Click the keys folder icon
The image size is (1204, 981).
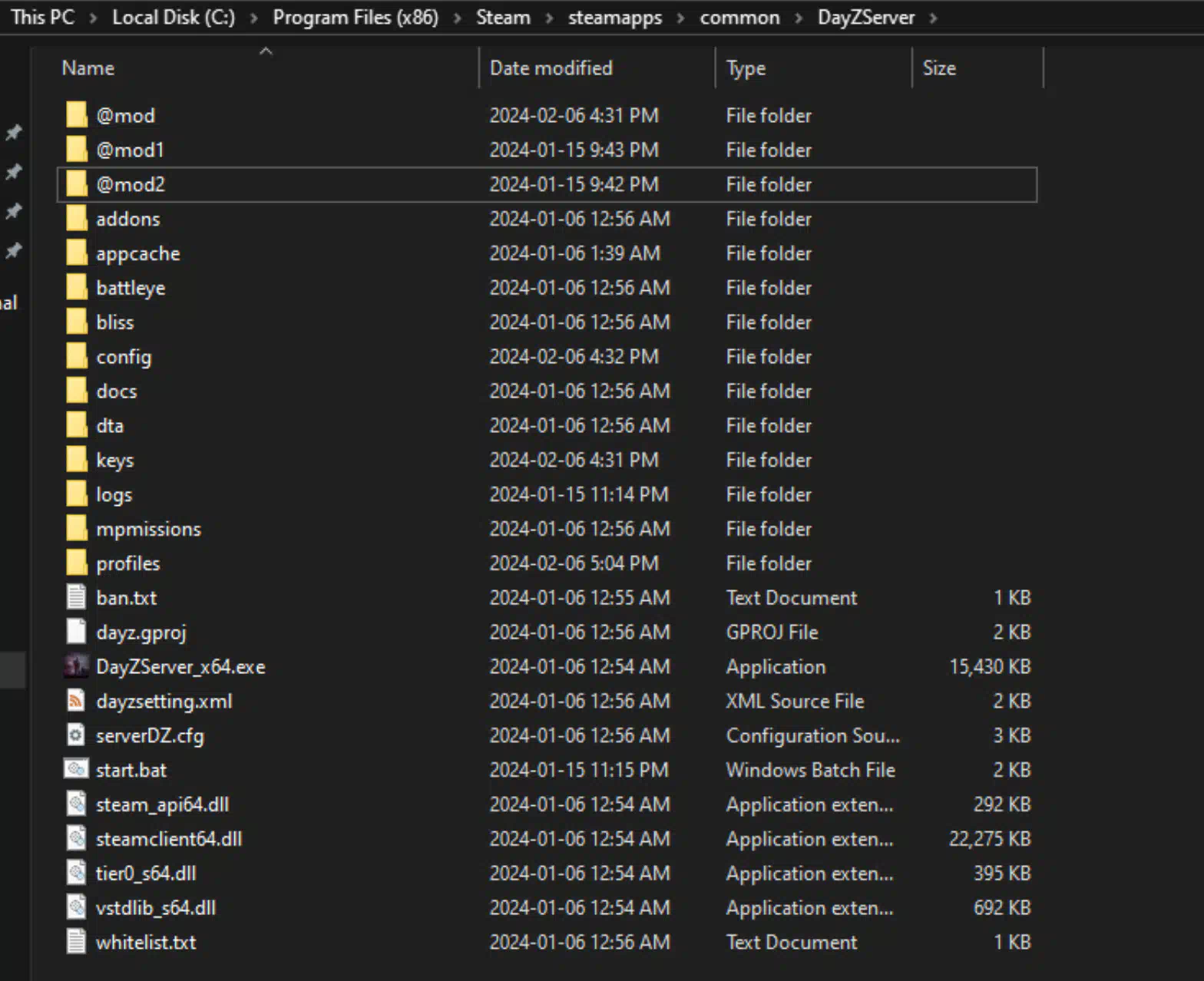(x=76, y=460)
